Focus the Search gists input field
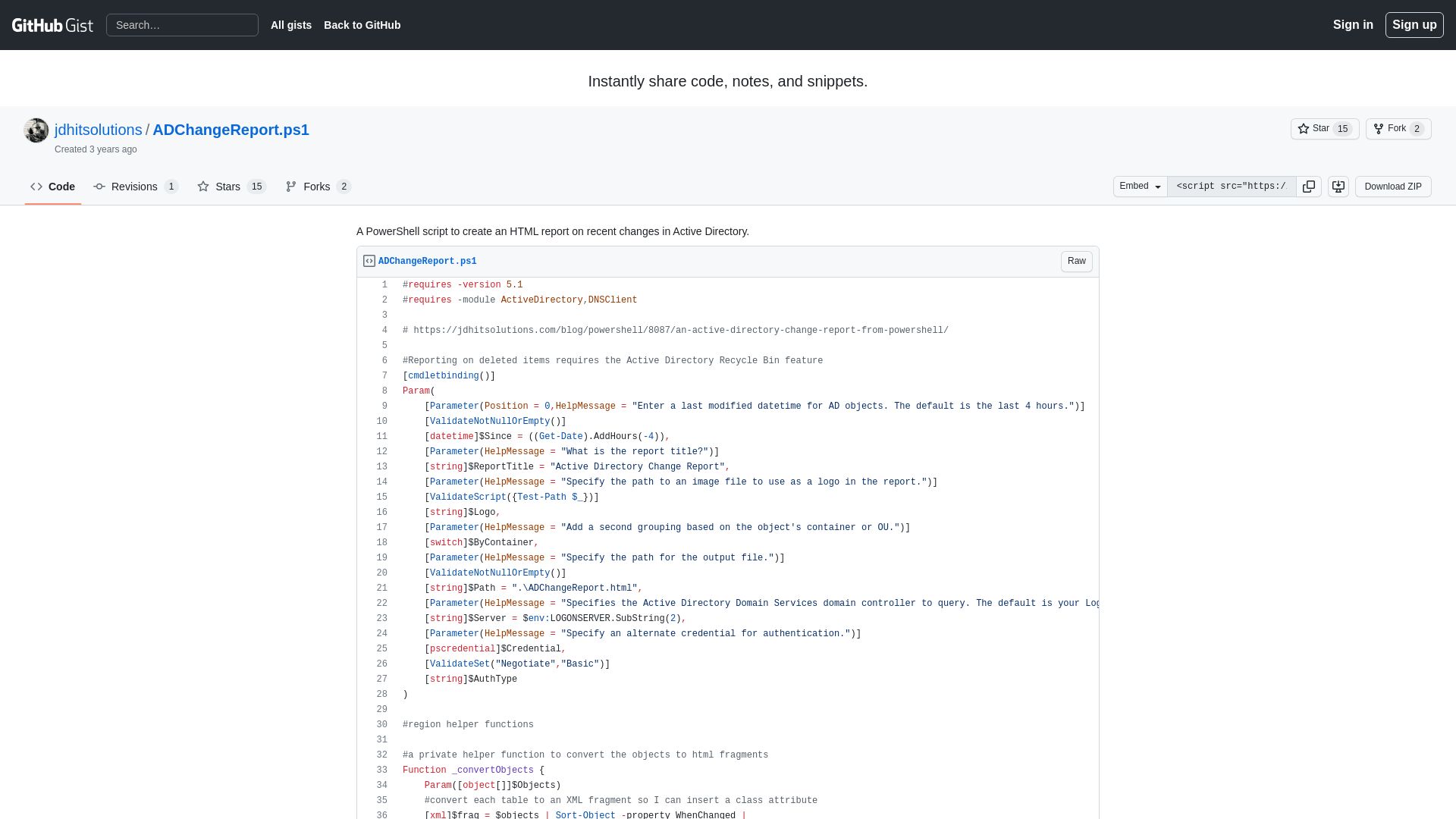1456x819 pixels. (182, 25)
